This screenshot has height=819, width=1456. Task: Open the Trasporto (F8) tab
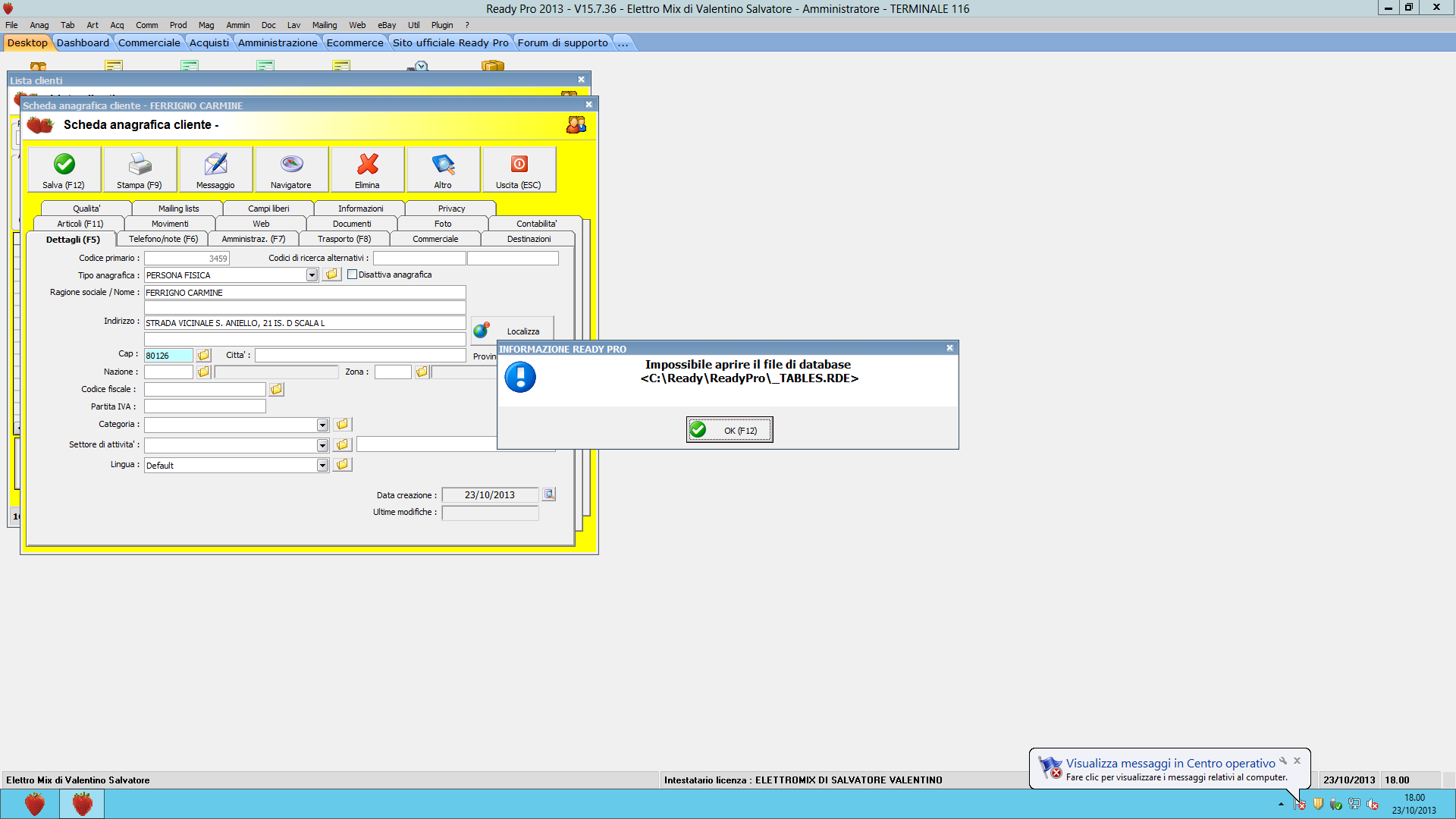(344, 239)
